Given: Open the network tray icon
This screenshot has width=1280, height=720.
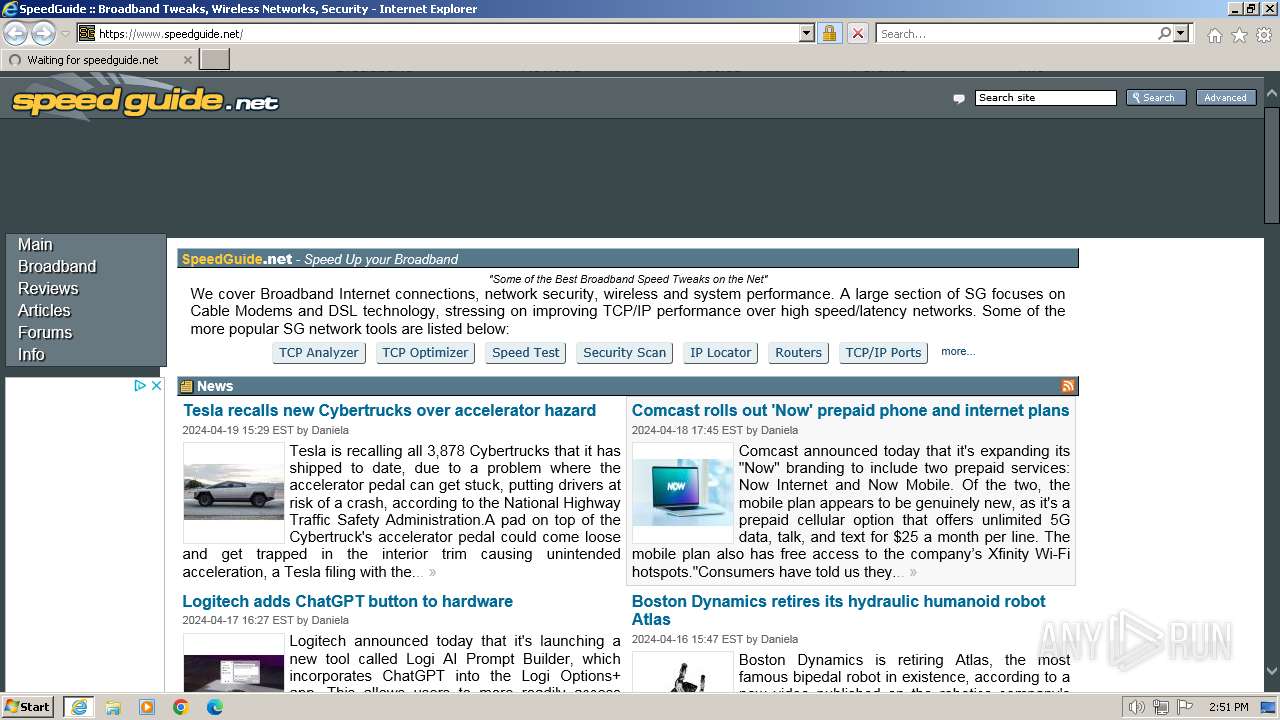Looking at the screenshot, I should point(1161,707).
